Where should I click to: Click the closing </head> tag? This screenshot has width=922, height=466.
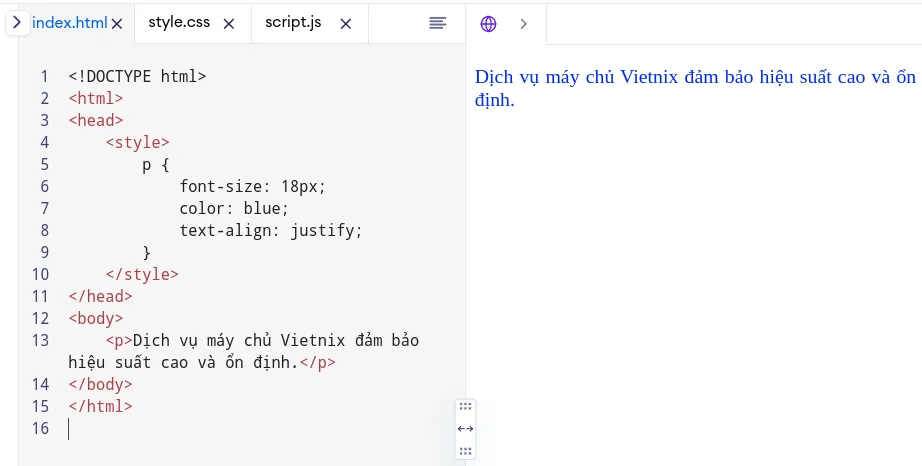click(101, 296)
